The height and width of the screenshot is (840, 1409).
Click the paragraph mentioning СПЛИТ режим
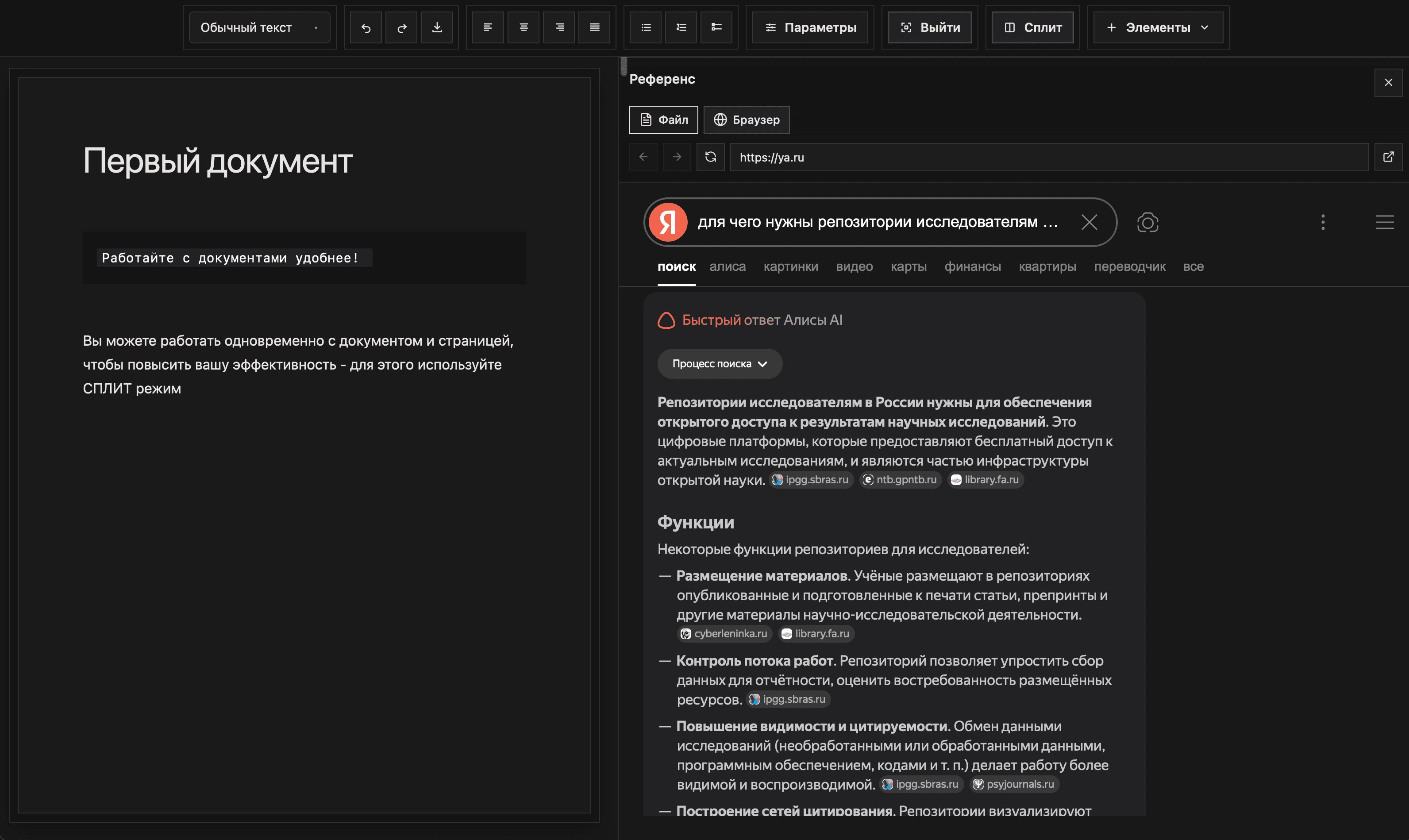click(298, 365)
